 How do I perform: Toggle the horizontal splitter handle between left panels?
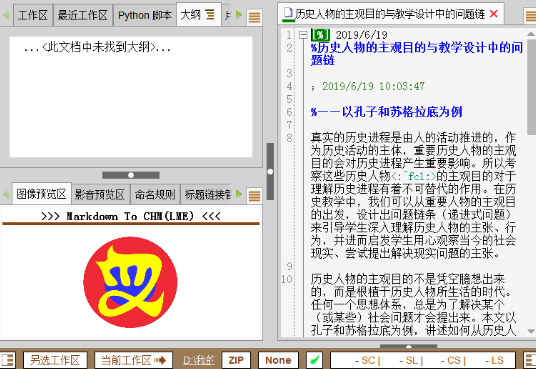point(131,175)
